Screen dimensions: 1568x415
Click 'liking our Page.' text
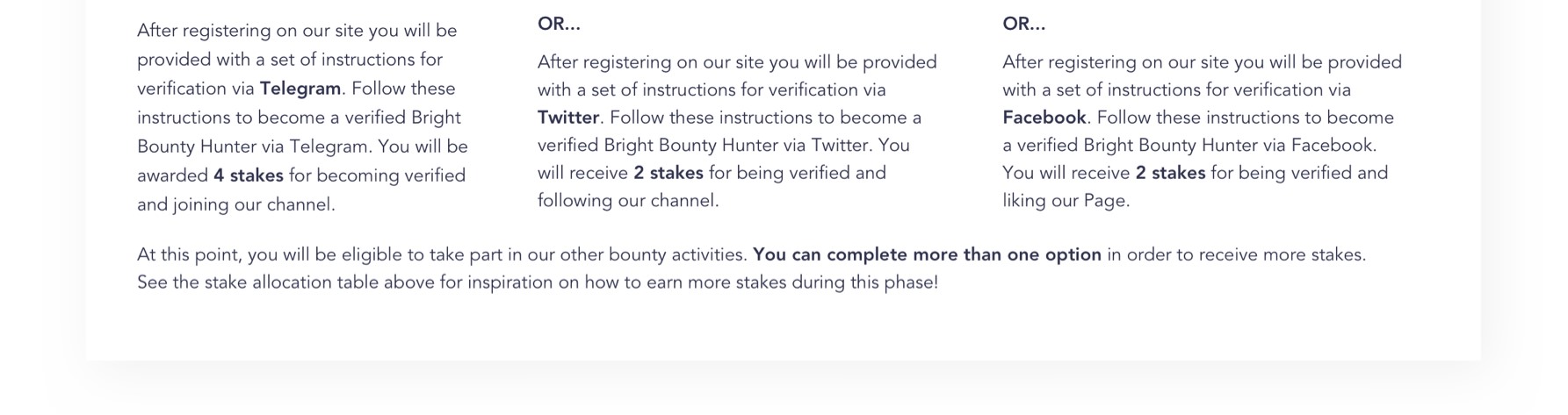[1066, 201]
